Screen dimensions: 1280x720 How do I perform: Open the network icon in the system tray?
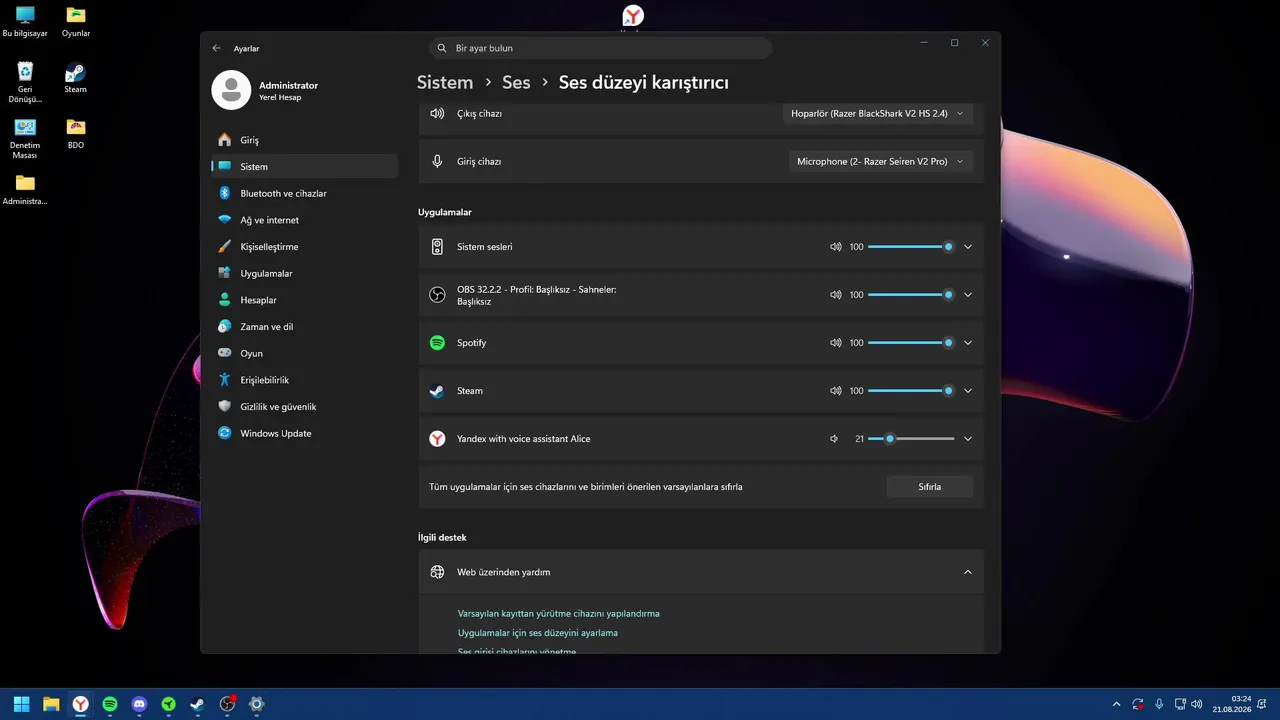pyautogui.click(x=1180, y=704)
